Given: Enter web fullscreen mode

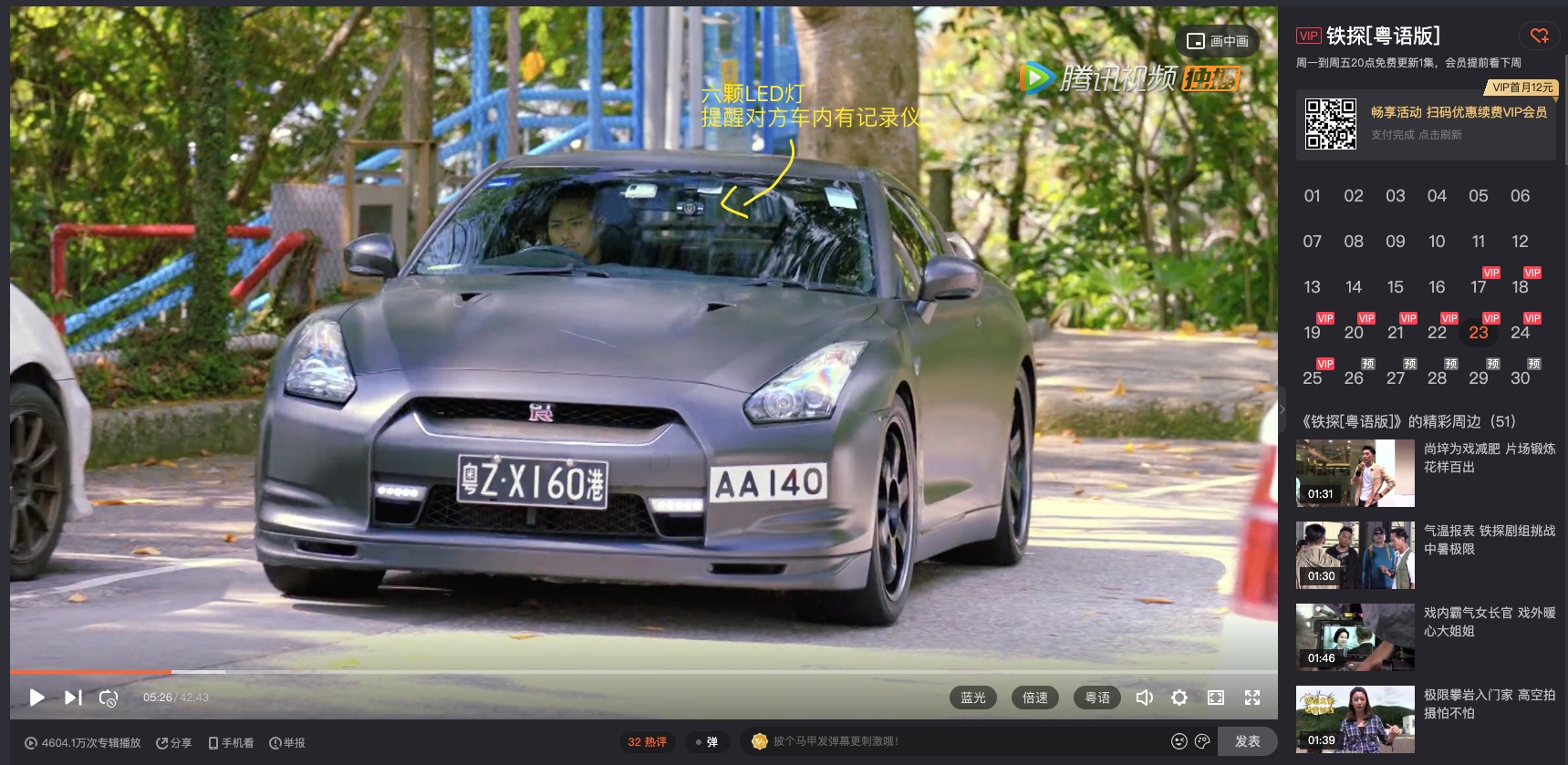Looking at the screenshot, I should tap(1216, 698).
